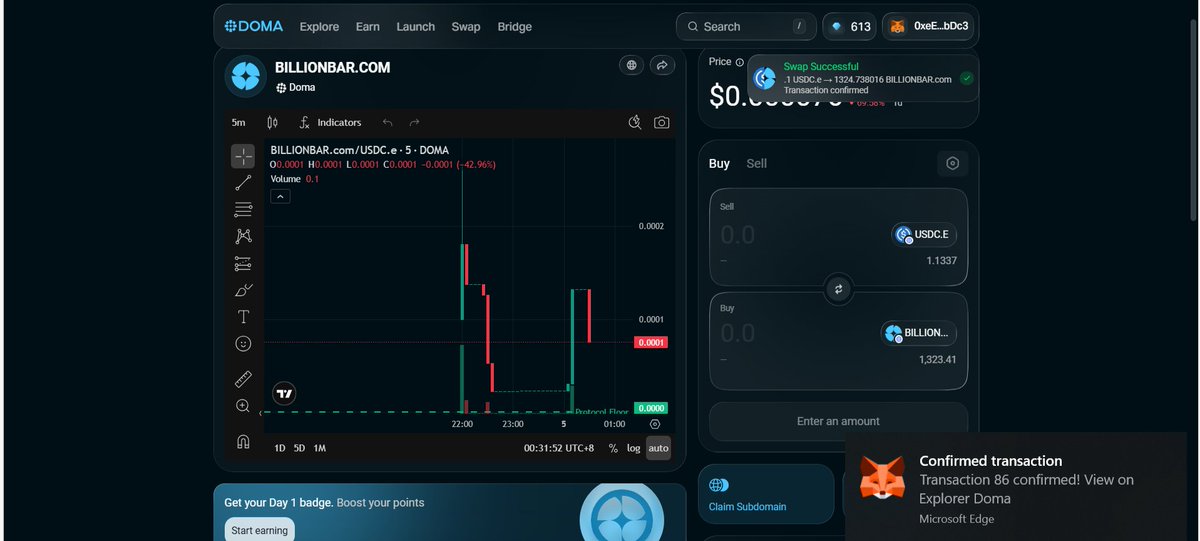The image size is (1200, 541).
Task: Click the Search box in header
Action: 746,27
